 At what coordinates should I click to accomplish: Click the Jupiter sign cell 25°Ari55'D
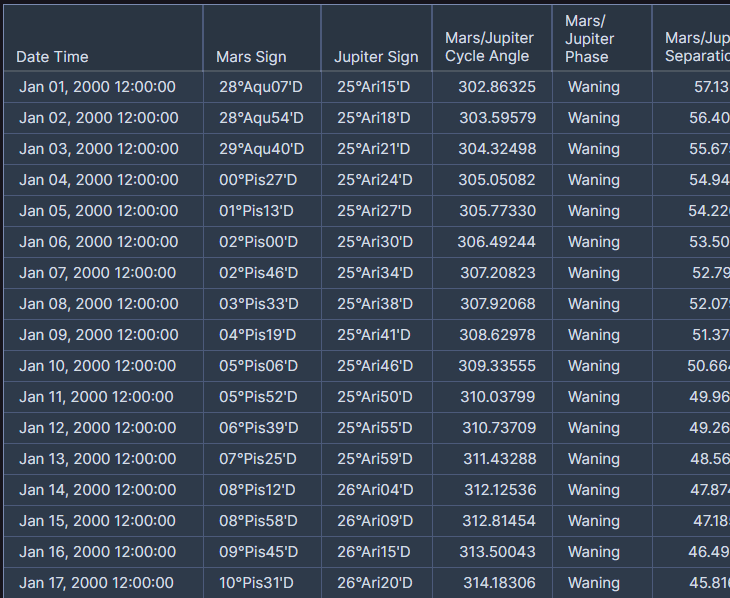(x=374, y=428)
